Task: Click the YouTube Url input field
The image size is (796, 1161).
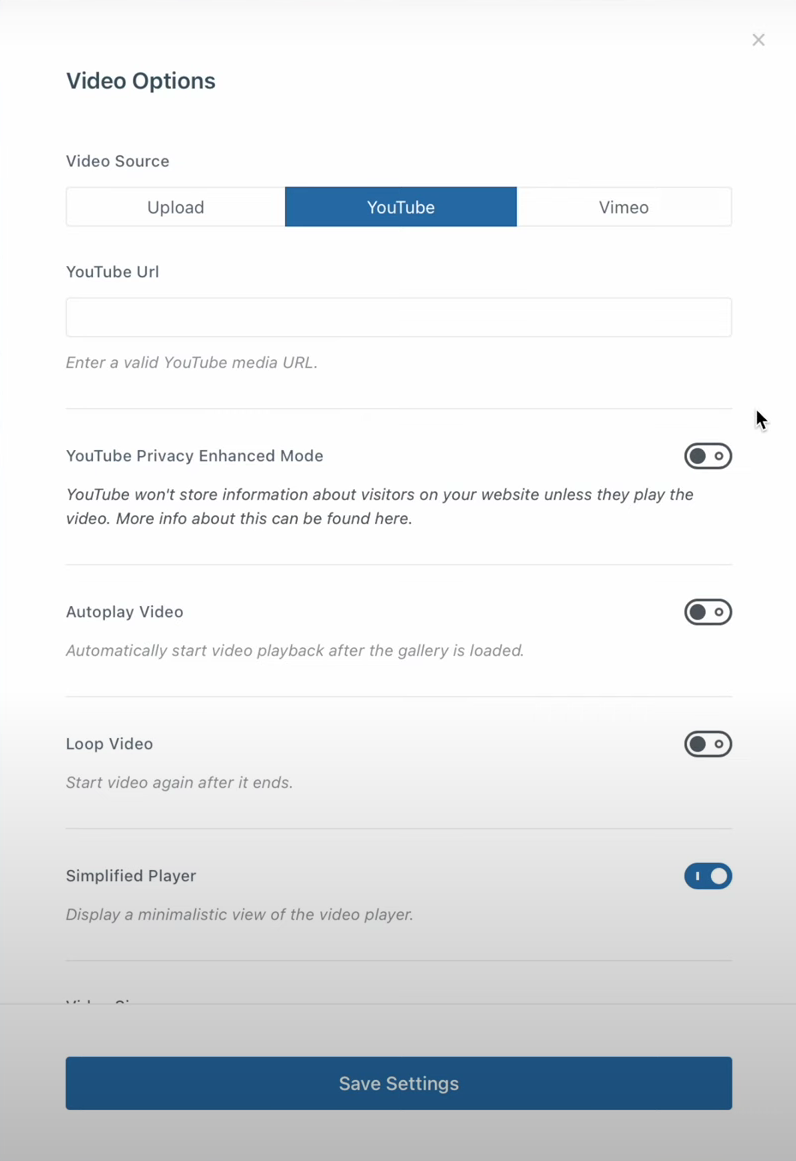Action: (398, 317)
